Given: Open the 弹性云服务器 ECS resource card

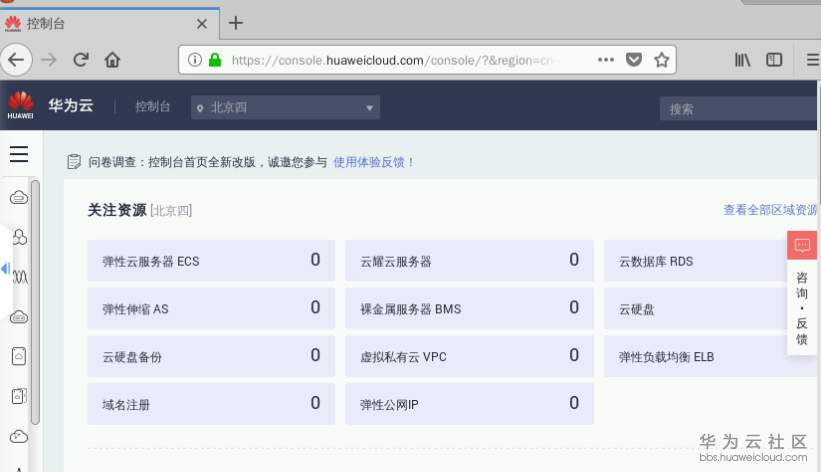Looking at the screenshot, I should tap(211, 260).
